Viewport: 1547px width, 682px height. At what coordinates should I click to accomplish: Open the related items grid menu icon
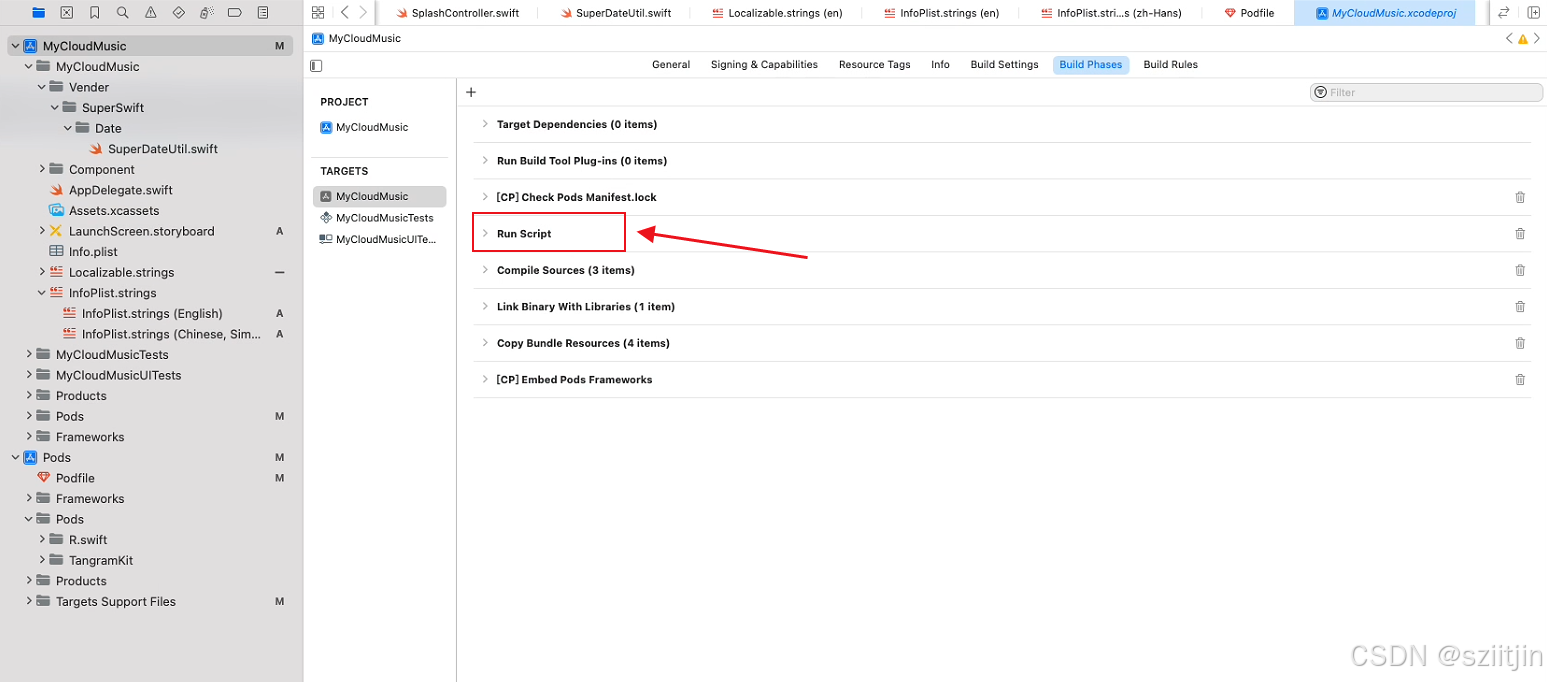click(318, 13)
